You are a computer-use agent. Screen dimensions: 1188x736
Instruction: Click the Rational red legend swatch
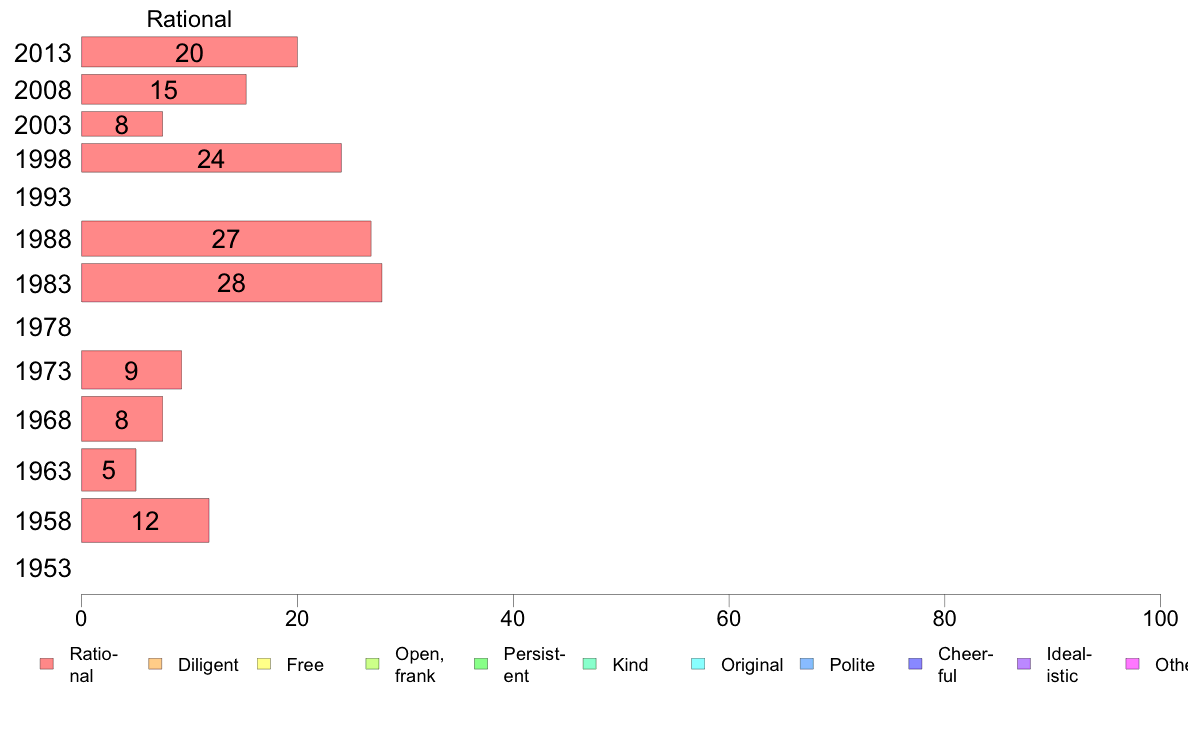(47, 664)
